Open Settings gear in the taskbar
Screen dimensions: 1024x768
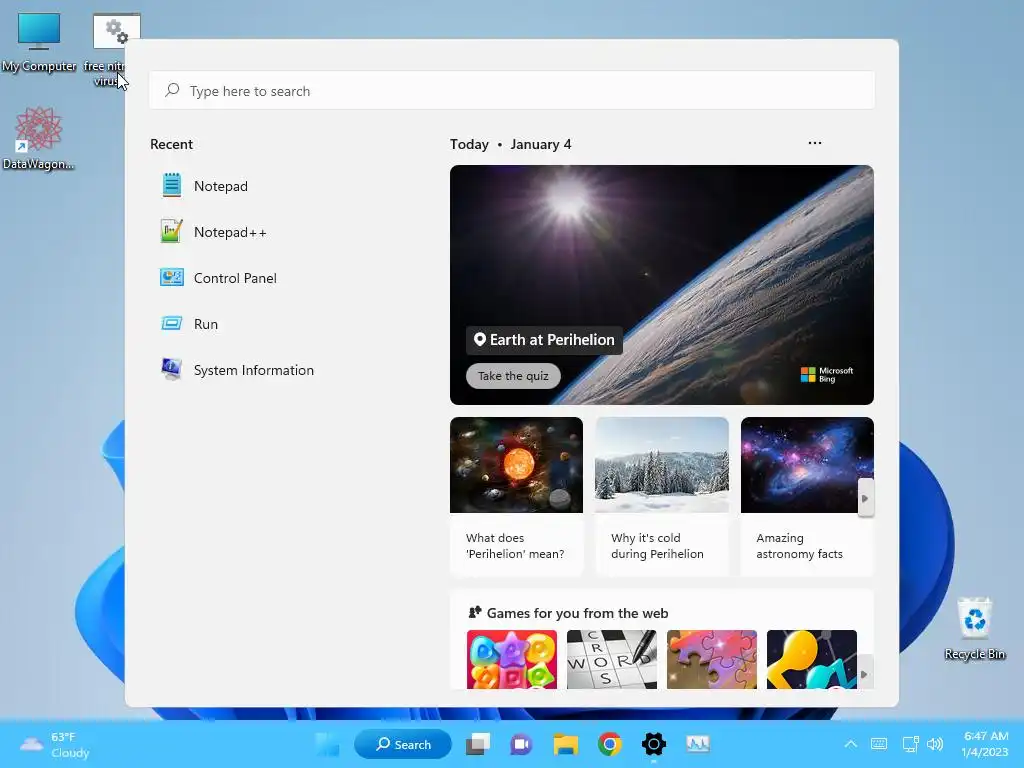pyautogui.click(x=654, y=744)
